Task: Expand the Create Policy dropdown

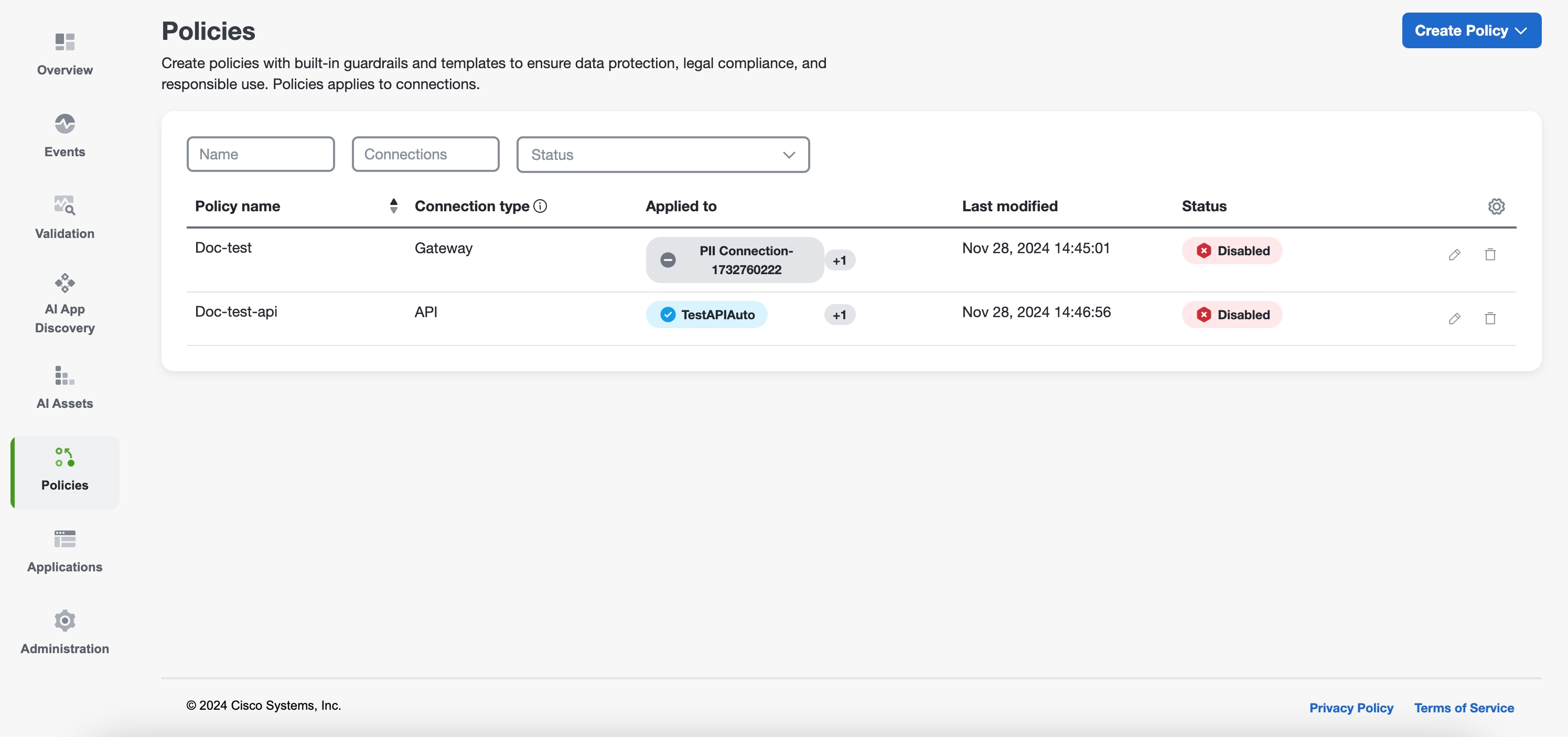Action: [x=1471, y=30]
